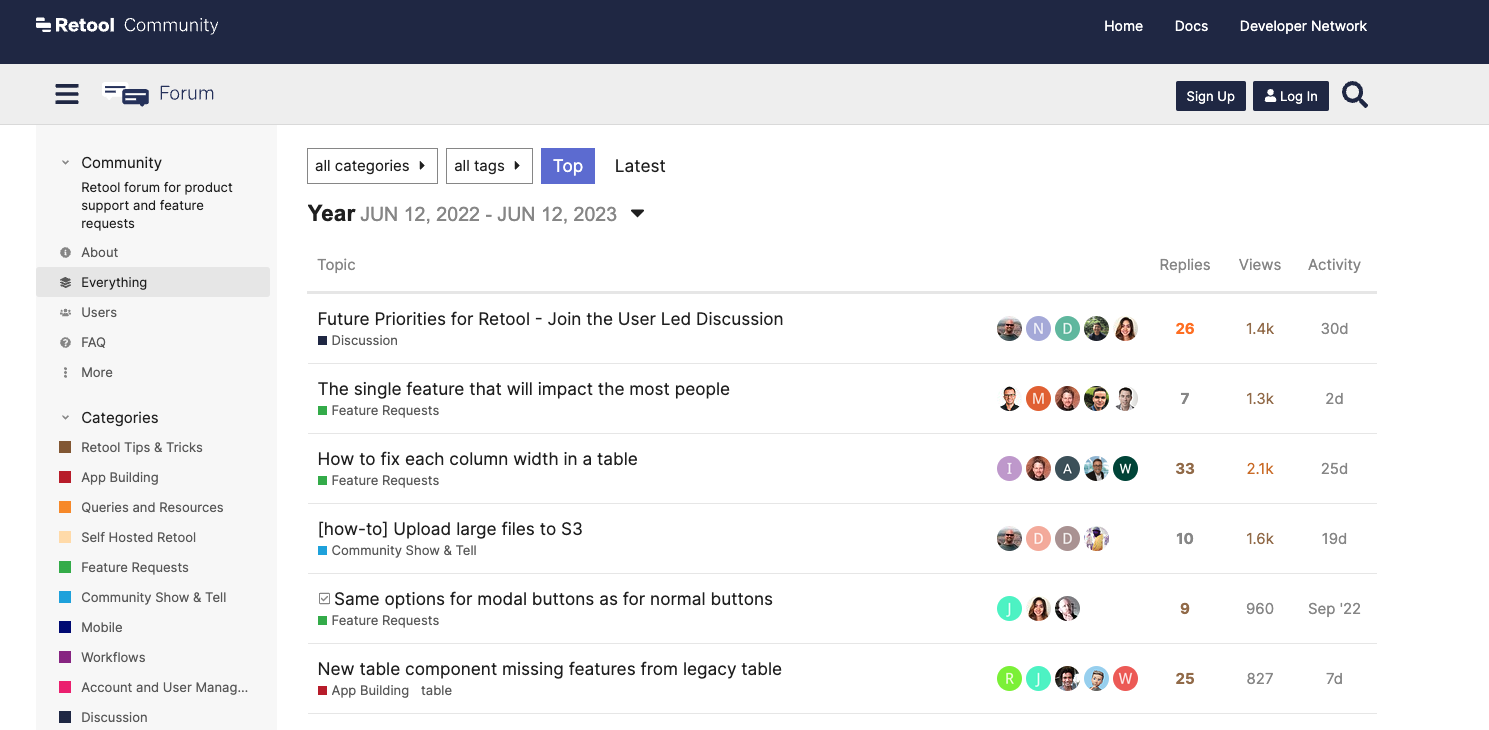
Task: Click Community Show & Tell badge under S3 topic
Action: pos(397,550)
